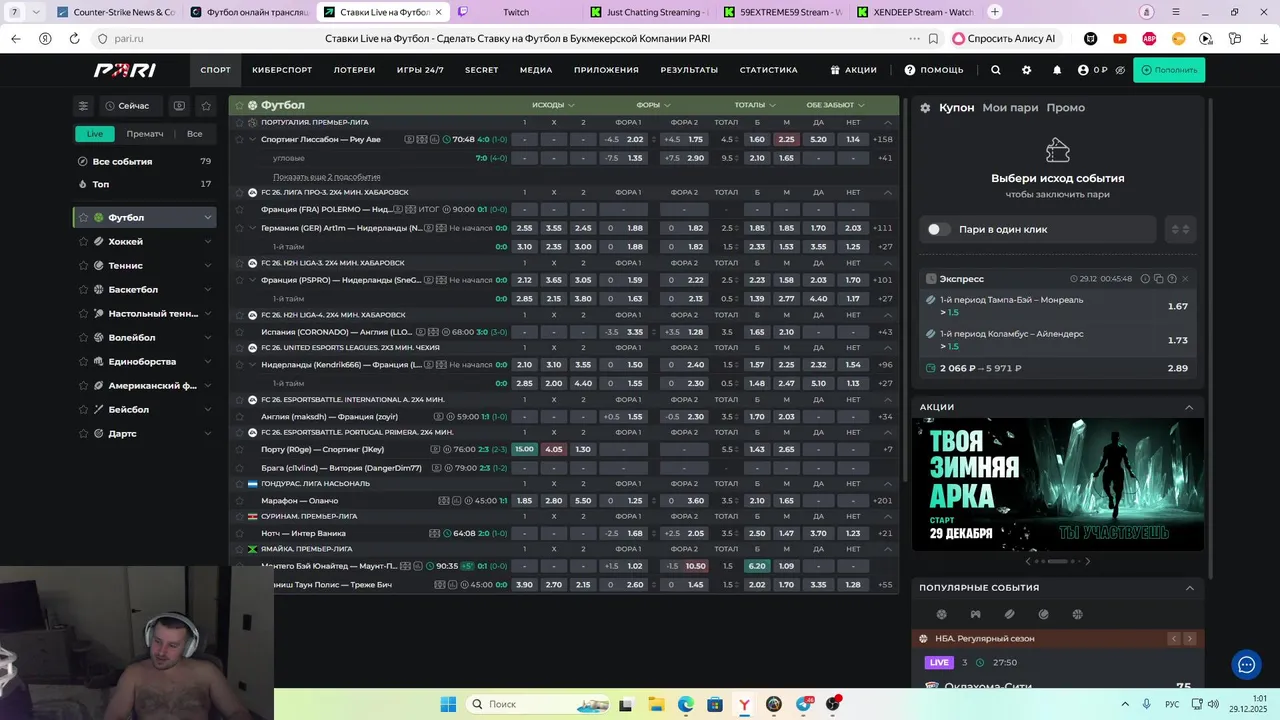1280x720 pixels.
Task: Select odds 15.00 for Порту win
Action: pyautogui.click(x=524, y=449)
